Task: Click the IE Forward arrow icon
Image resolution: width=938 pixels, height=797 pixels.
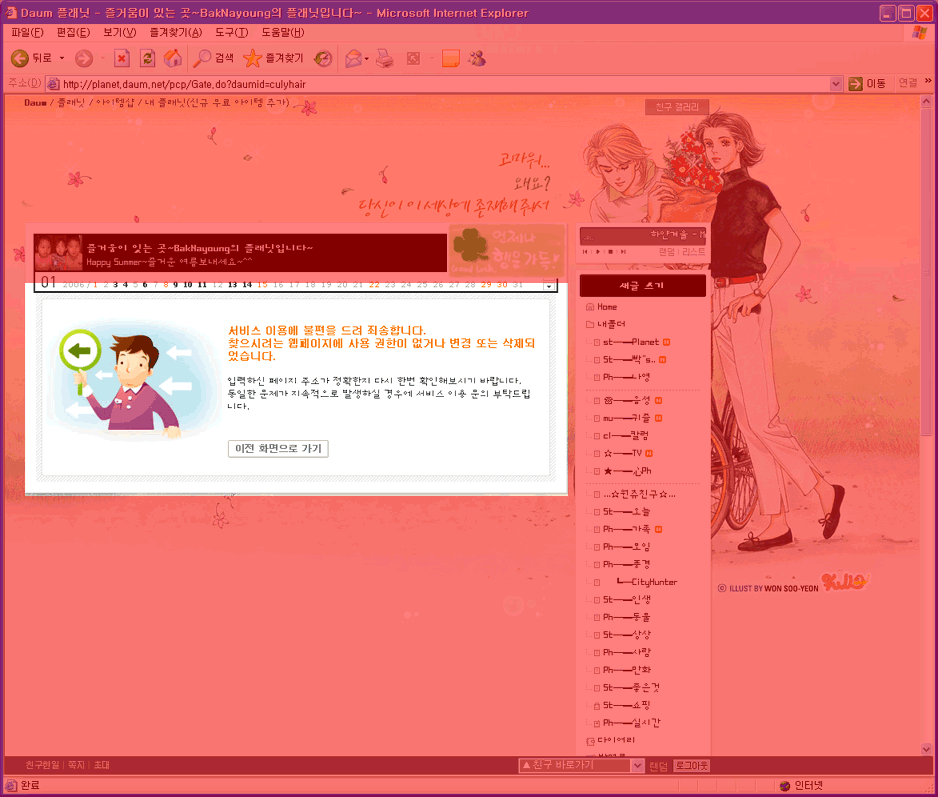Action: 84,58
